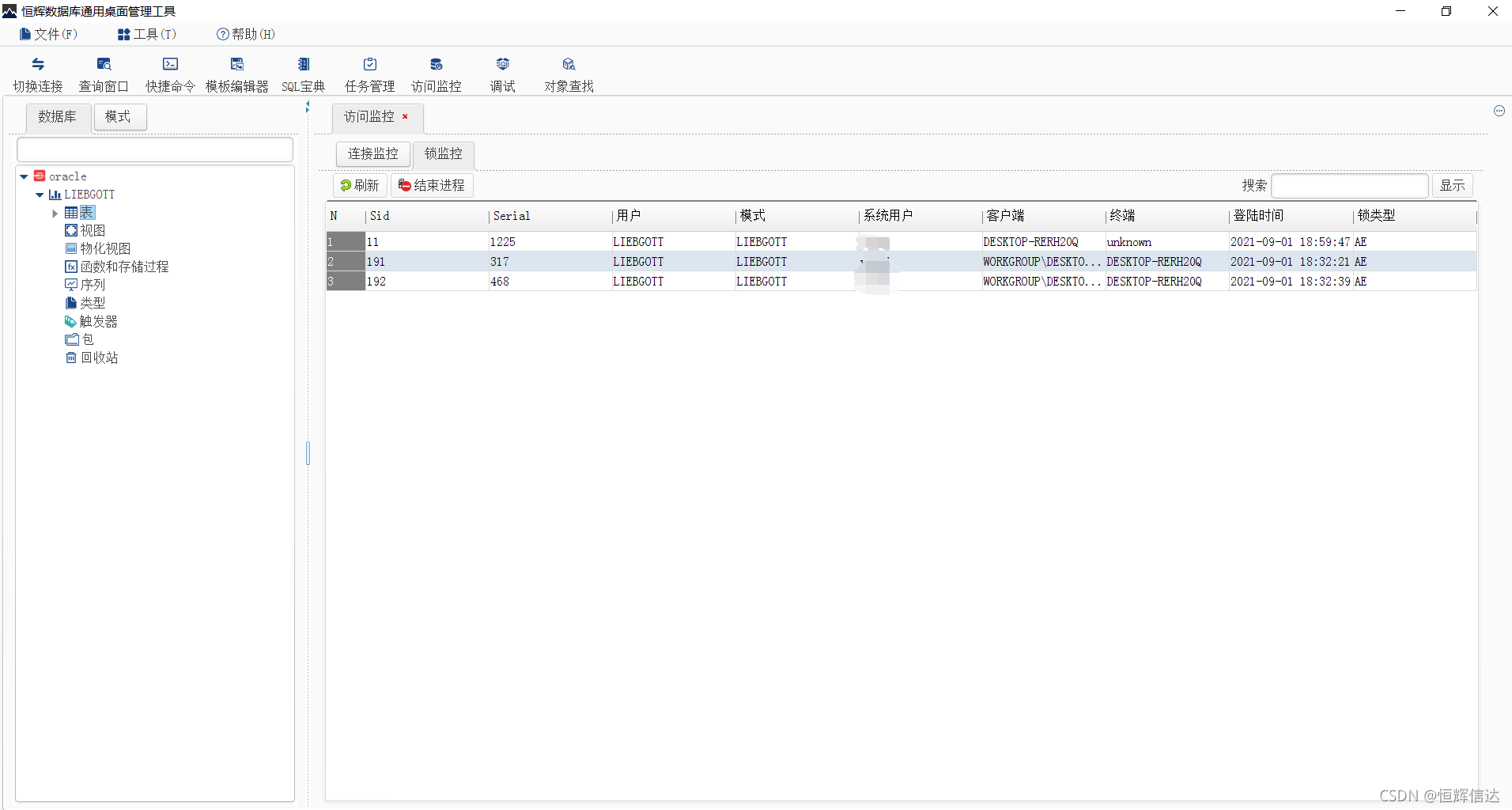The height and width of the screenshot is (810, 1512).
Task: Start the 调试 debug tool
Action: click(502, 75)
